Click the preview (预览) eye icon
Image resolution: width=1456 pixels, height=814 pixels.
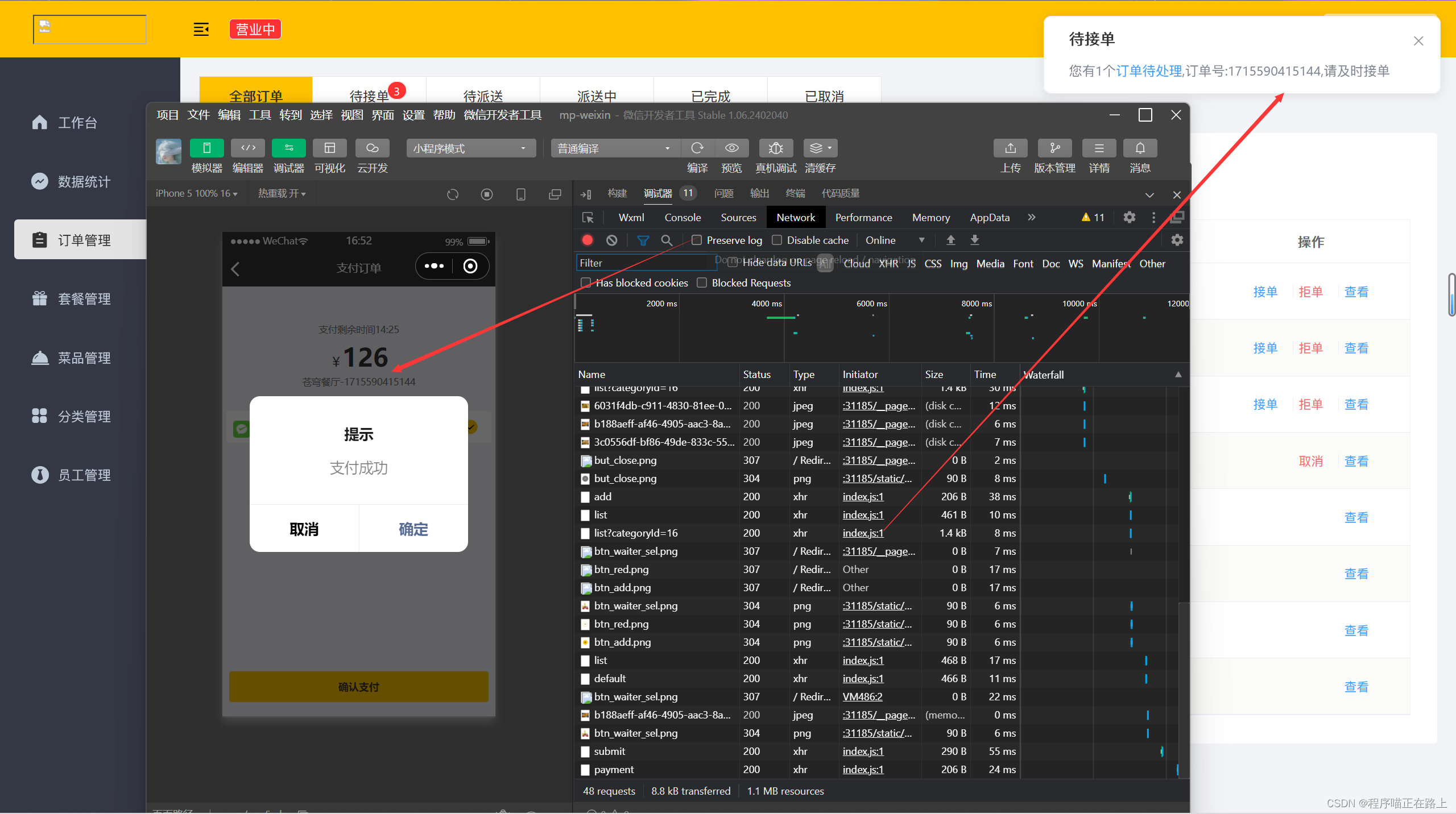pos(731,148)
